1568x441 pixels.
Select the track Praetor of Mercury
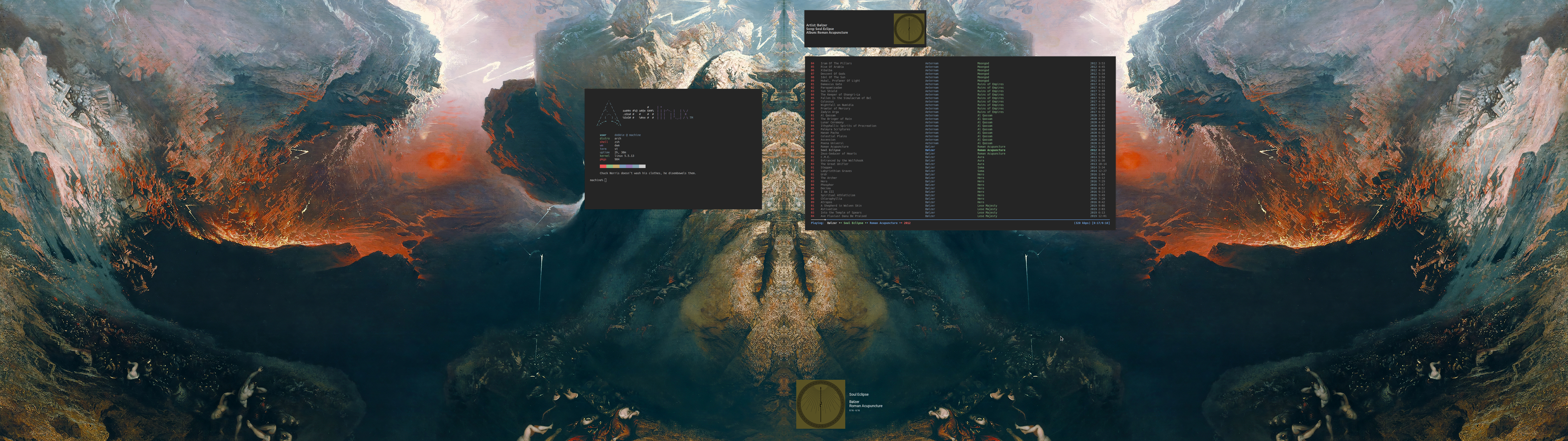click(835, 108)
